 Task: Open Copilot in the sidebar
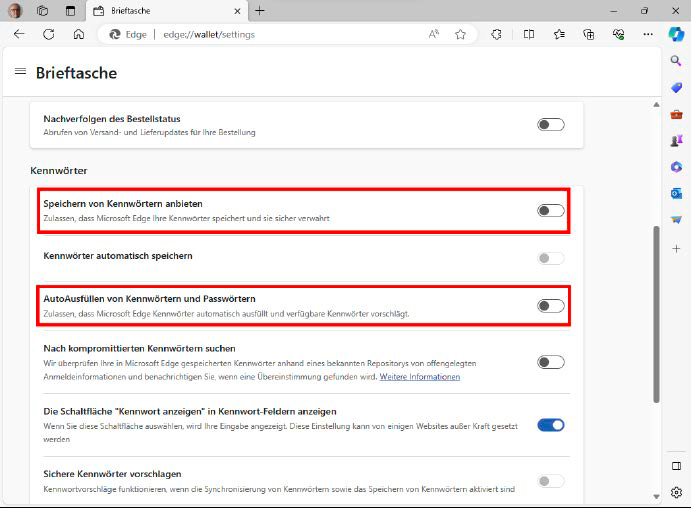[x=676, y=34]
